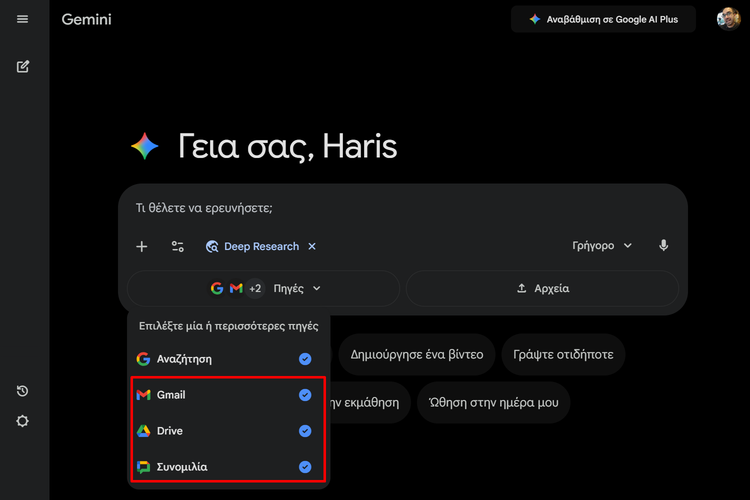
Task: Open the Haris profile avatar
Action: pyautogui.click(x=728, y=19)
